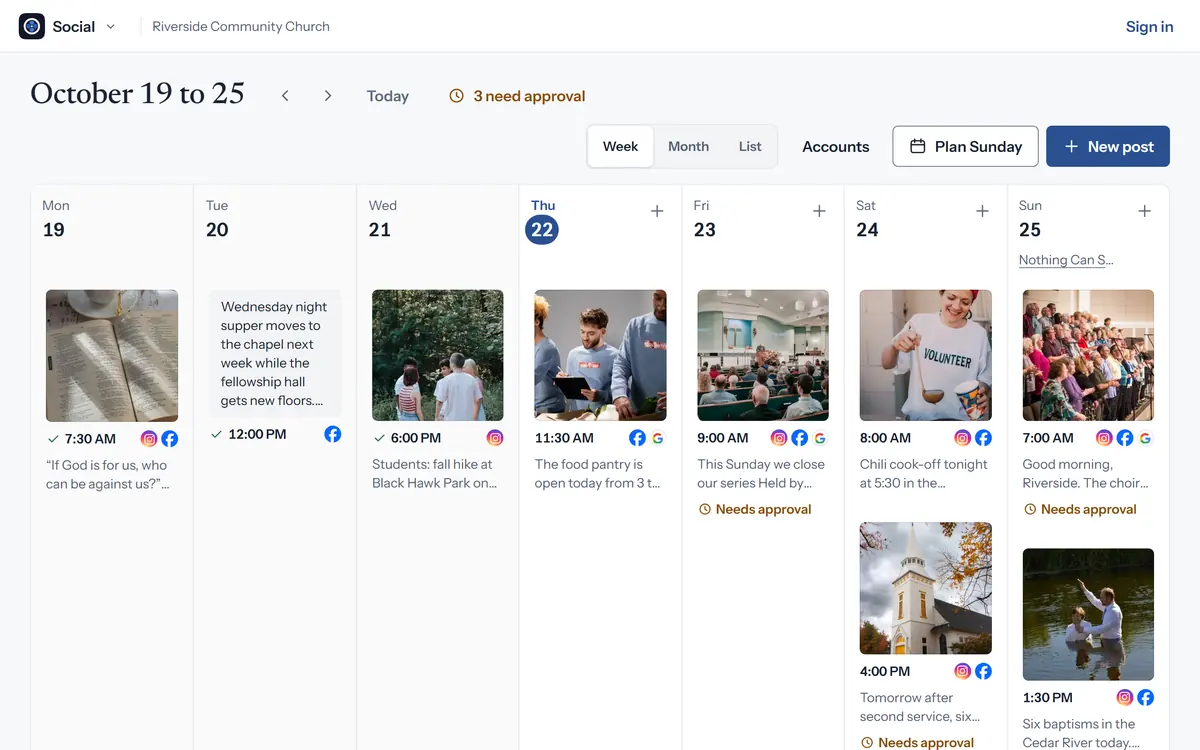Open Accounts
Image resolution: width=1200 pixels, height=750 pixels.
(x=836, y=146)
